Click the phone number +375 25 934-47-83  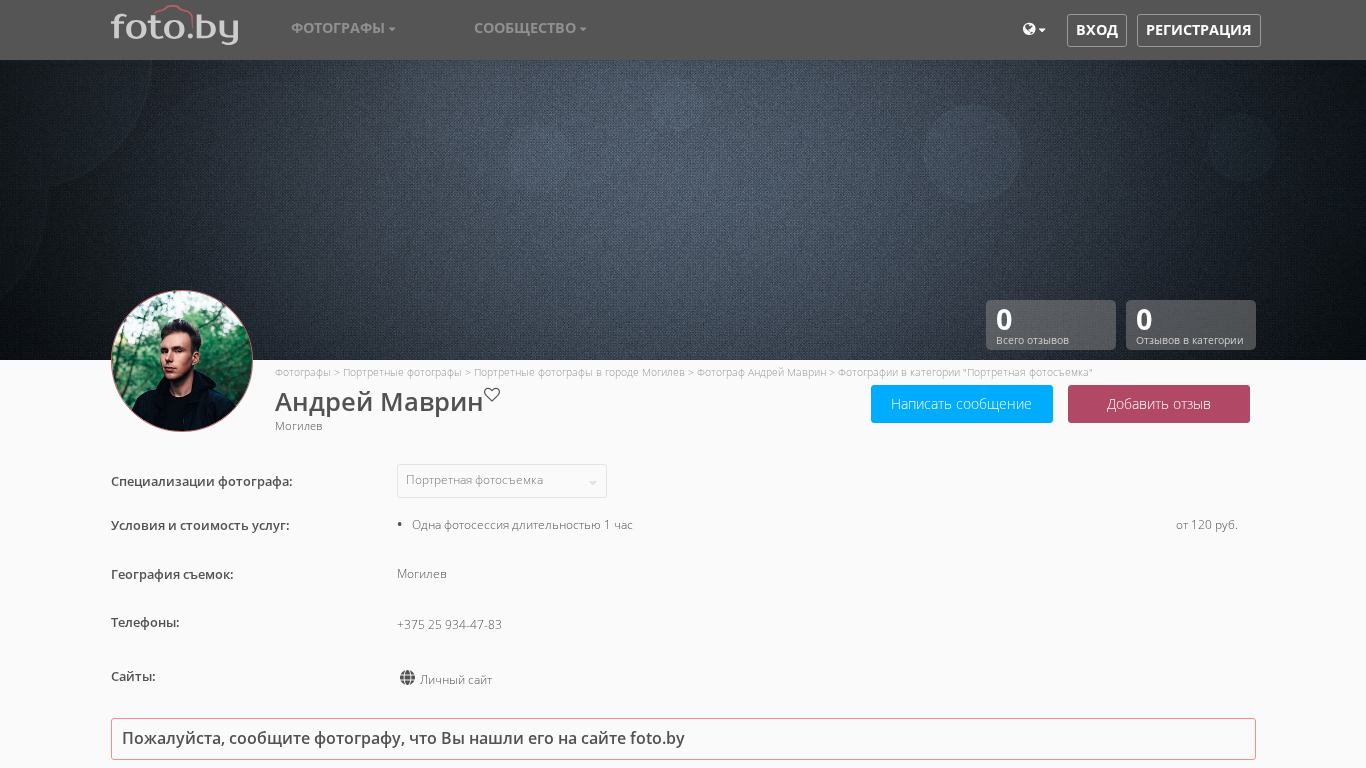(x=449, y=625)
